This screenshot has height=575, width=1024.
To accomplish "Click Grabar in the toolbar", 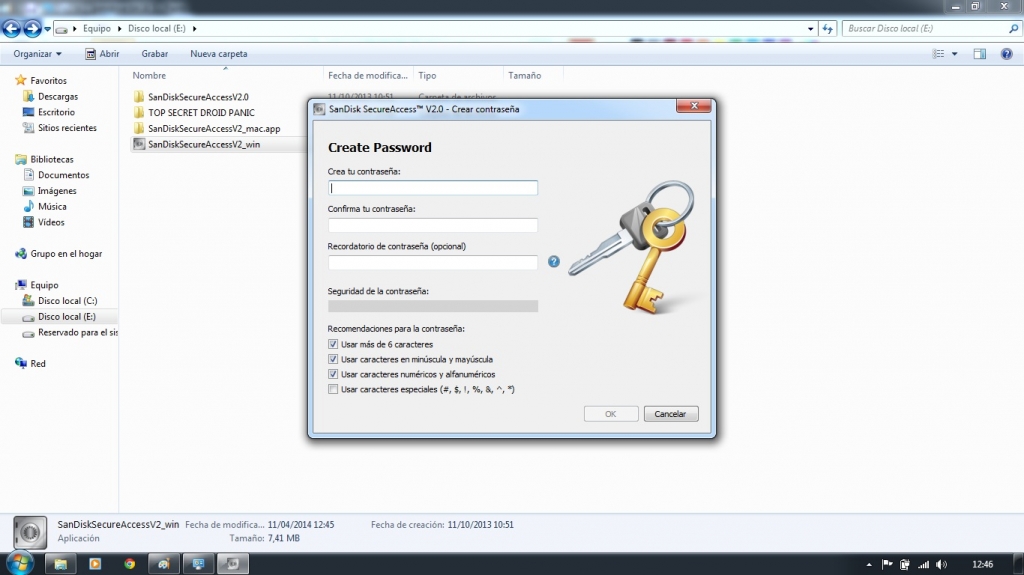I will tap(155, 54).
